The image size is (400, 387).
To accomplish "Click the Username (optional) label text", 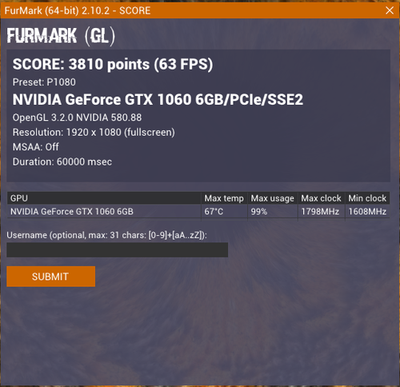I will click(107, 235).
